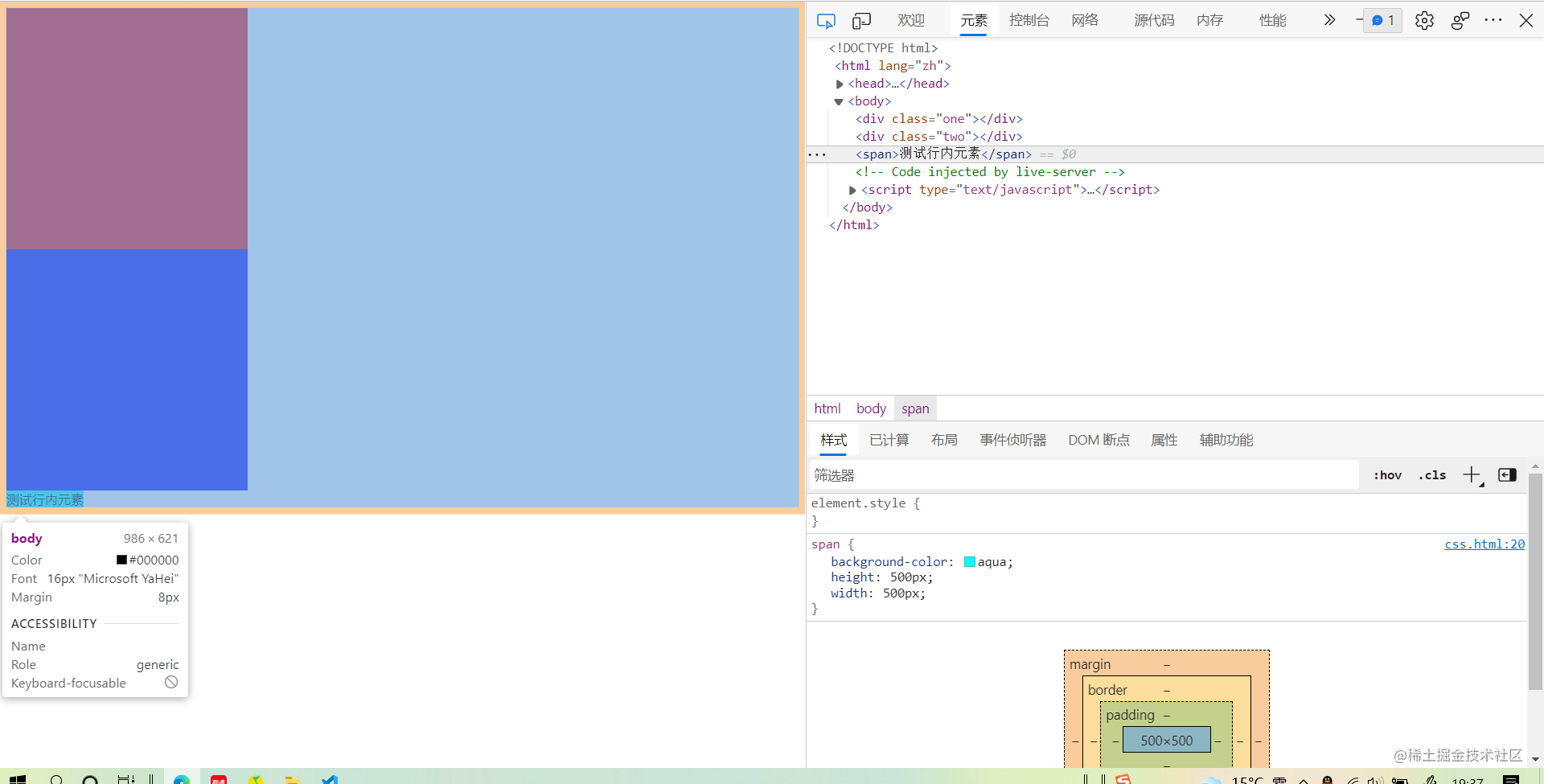Click the send feedback icon
The height and width of the screenshot is (784, 1544).
pyautogui.click(x=1460, y=20)
